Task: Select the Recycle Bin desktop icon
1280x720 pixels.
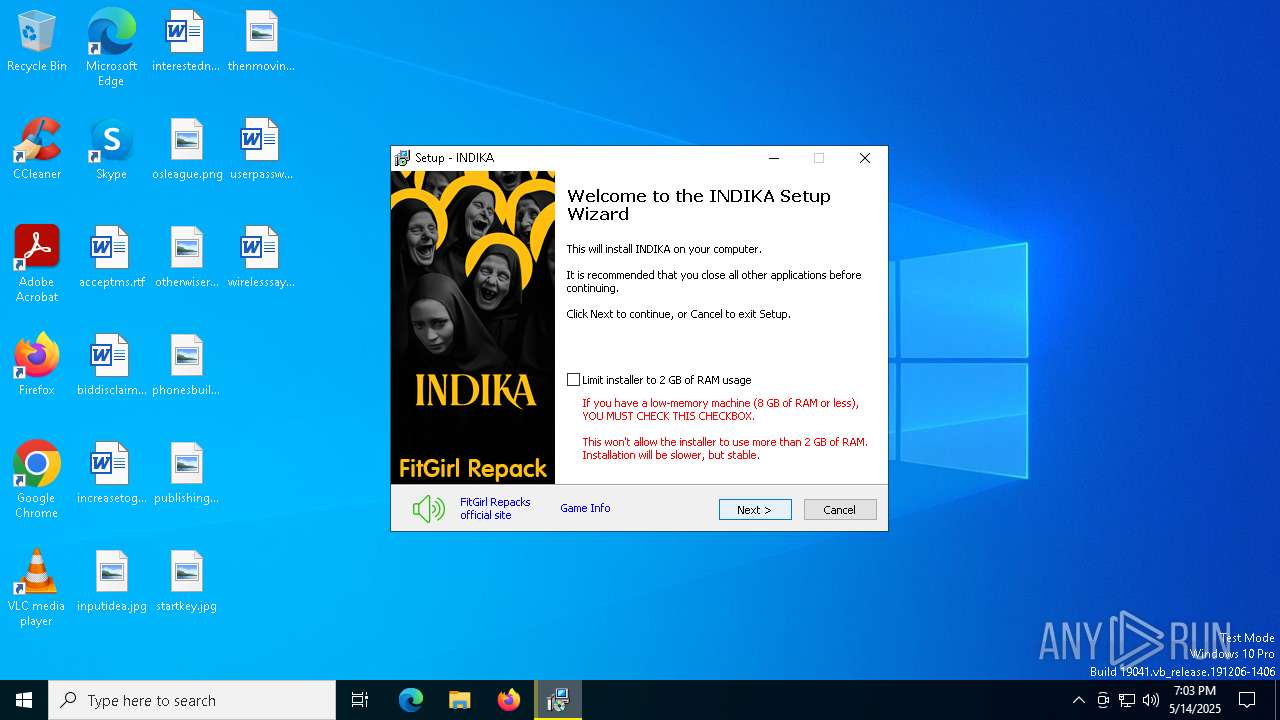Action: click(37, 42)
